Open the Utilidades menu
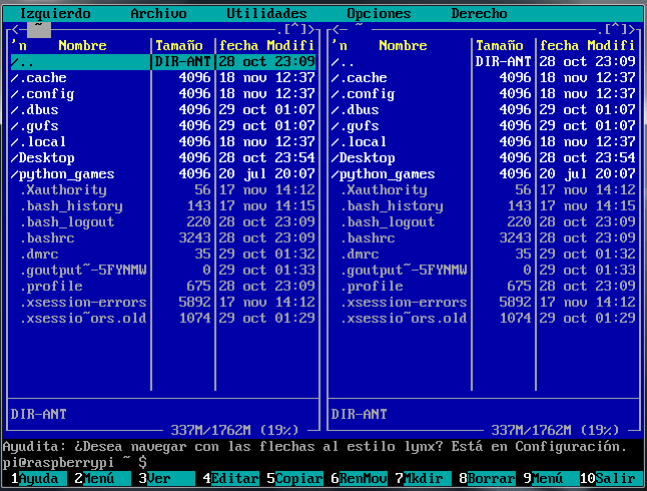The height and width of the screenshot is (491, 647). coord(266,14)
